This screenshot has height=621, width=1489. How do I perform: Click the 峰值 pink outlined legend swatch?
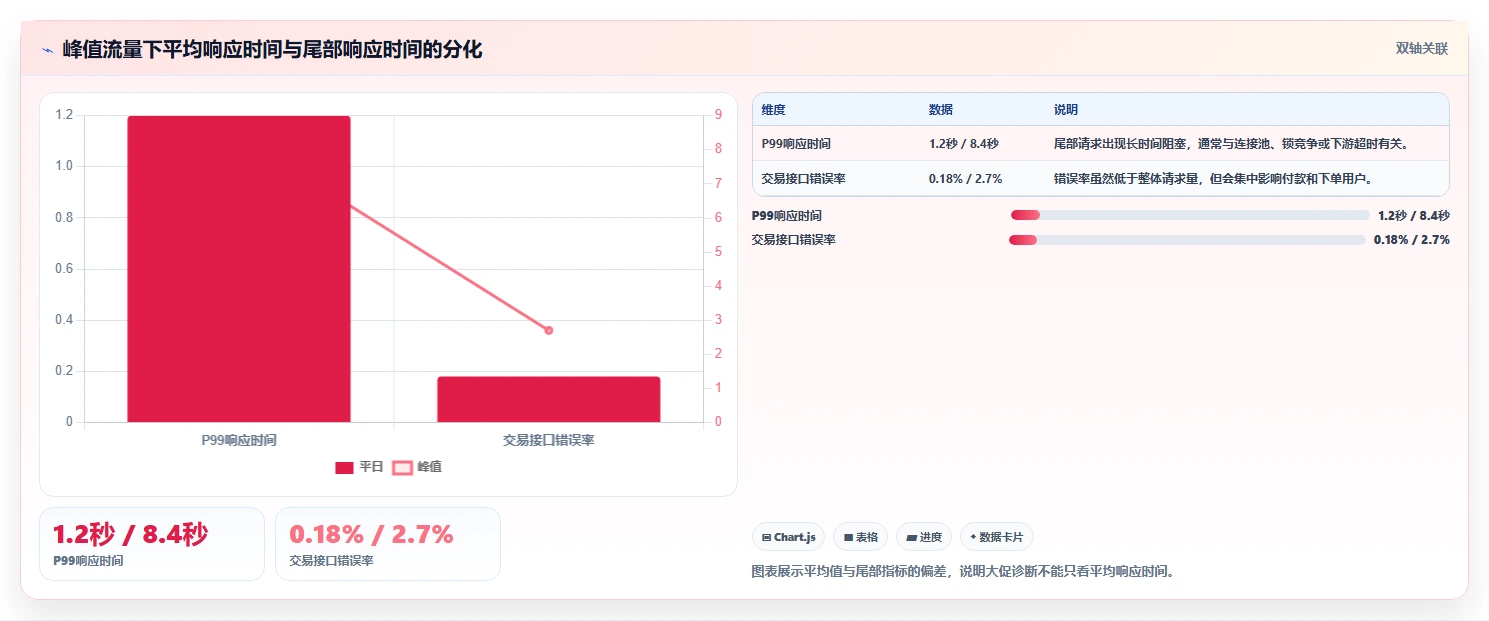pos(402,467)
